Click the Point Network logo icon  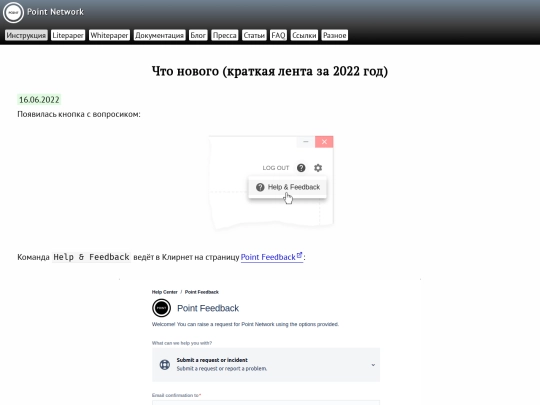tap(13, 12)
